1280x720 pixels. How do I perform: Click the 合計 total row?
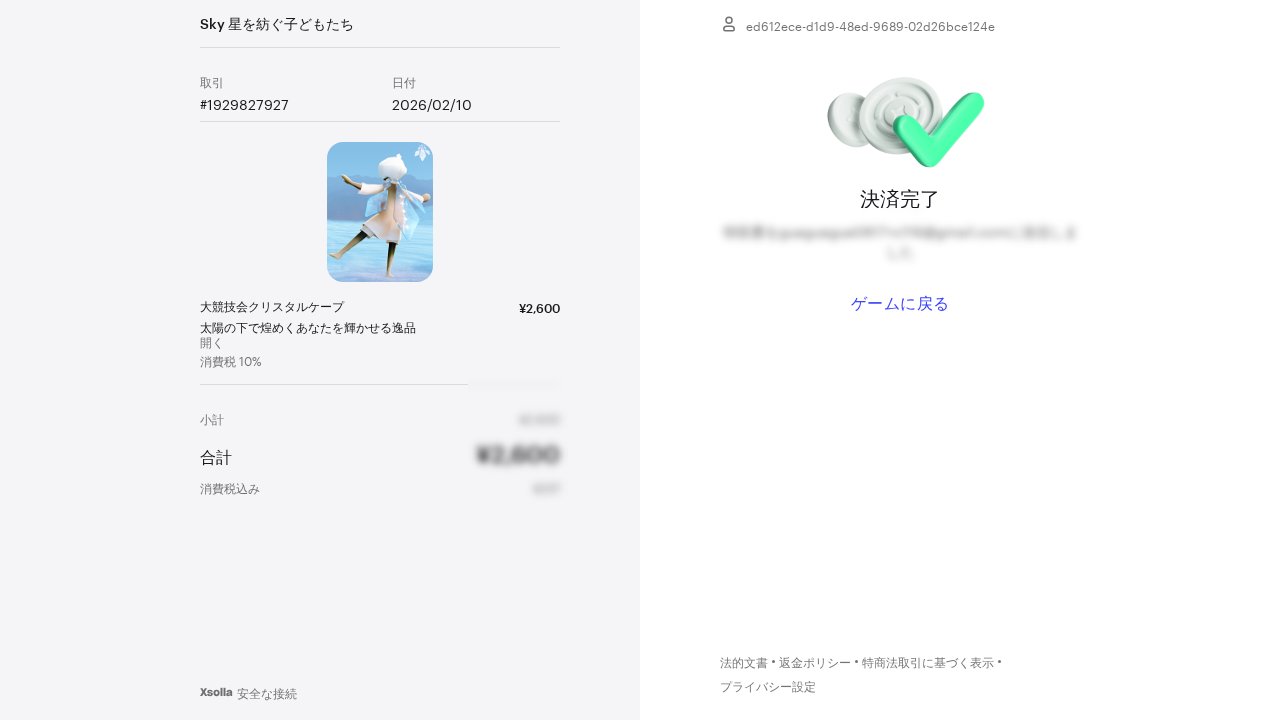coord(380,457)
